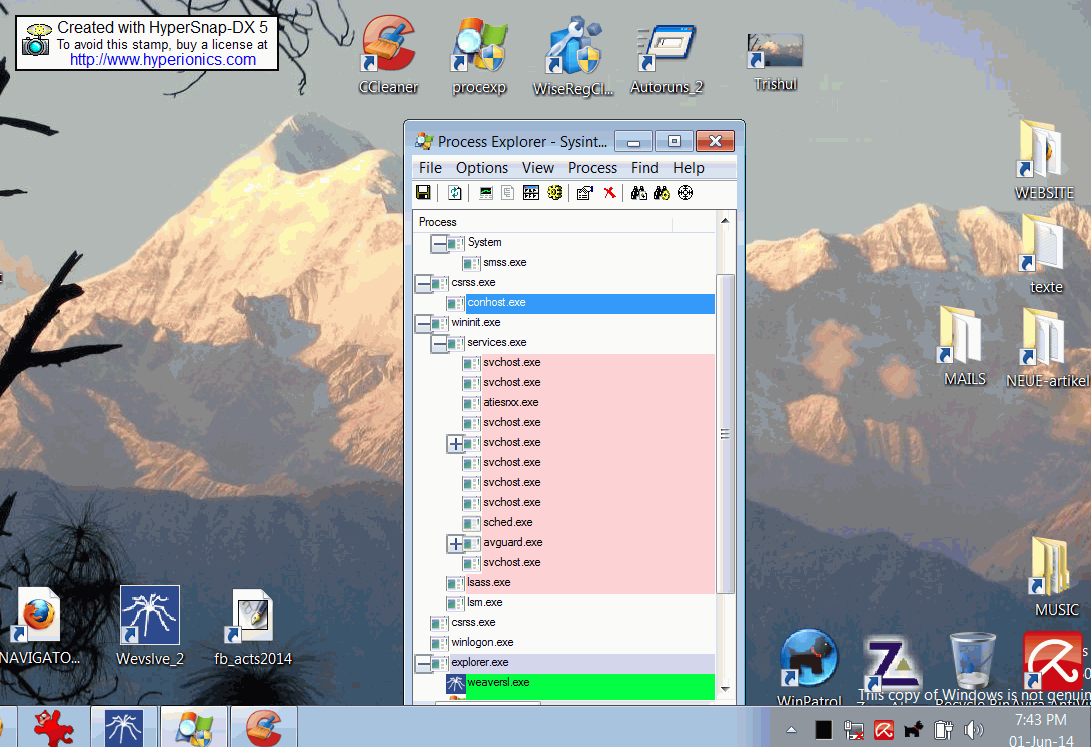The image size is (1091, 747).
Task: Select the WiseRegCl... desktop shortcut
Action: tap(573, 57)
